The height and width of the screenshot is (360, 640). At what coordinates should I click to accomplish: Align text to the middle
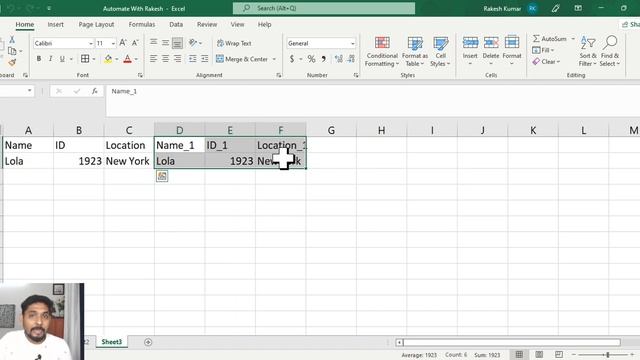click(x=165, y=42)
